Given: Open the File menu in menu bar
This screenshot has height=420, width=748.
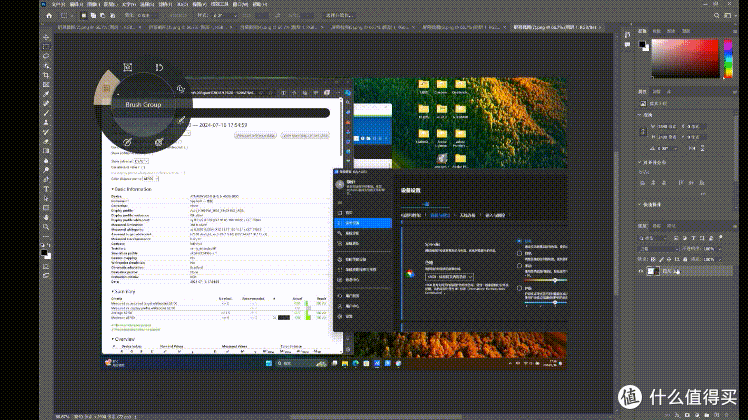Looking at the screenshot, I should [x=58, y=4].
